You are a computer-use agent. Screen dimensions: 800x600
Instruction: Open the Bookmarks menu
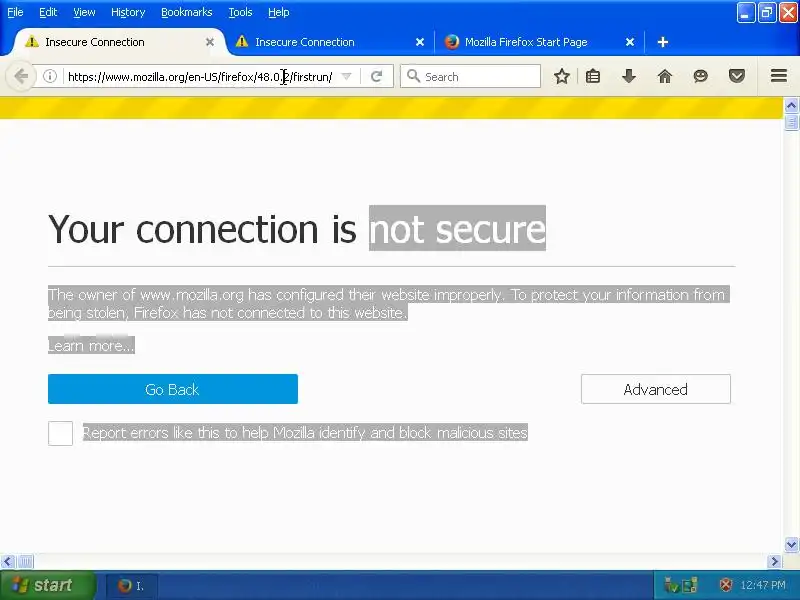point(187,12)
